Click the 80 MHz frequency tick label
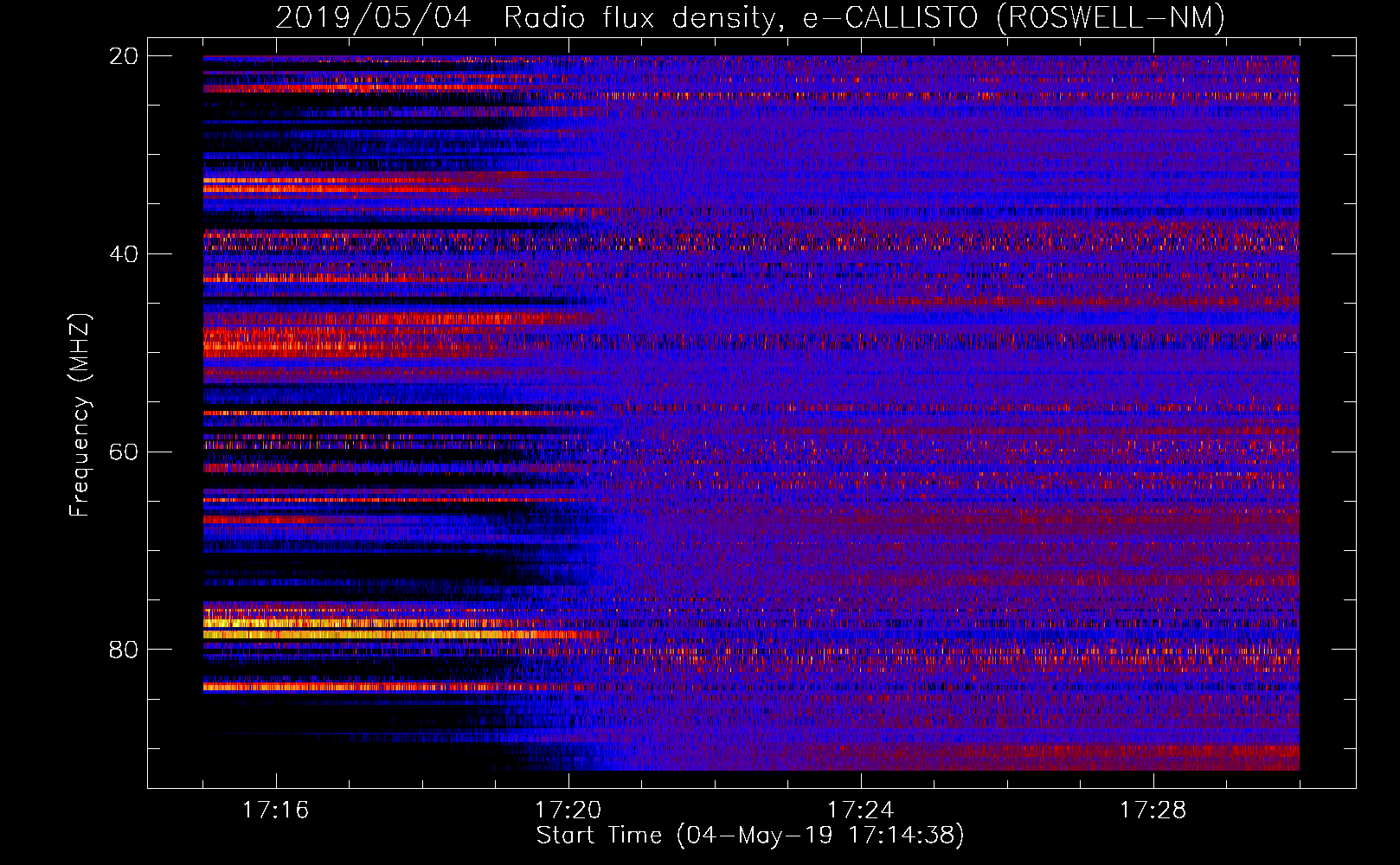This screenshot has height=865, width=1400. click(124, 650)
